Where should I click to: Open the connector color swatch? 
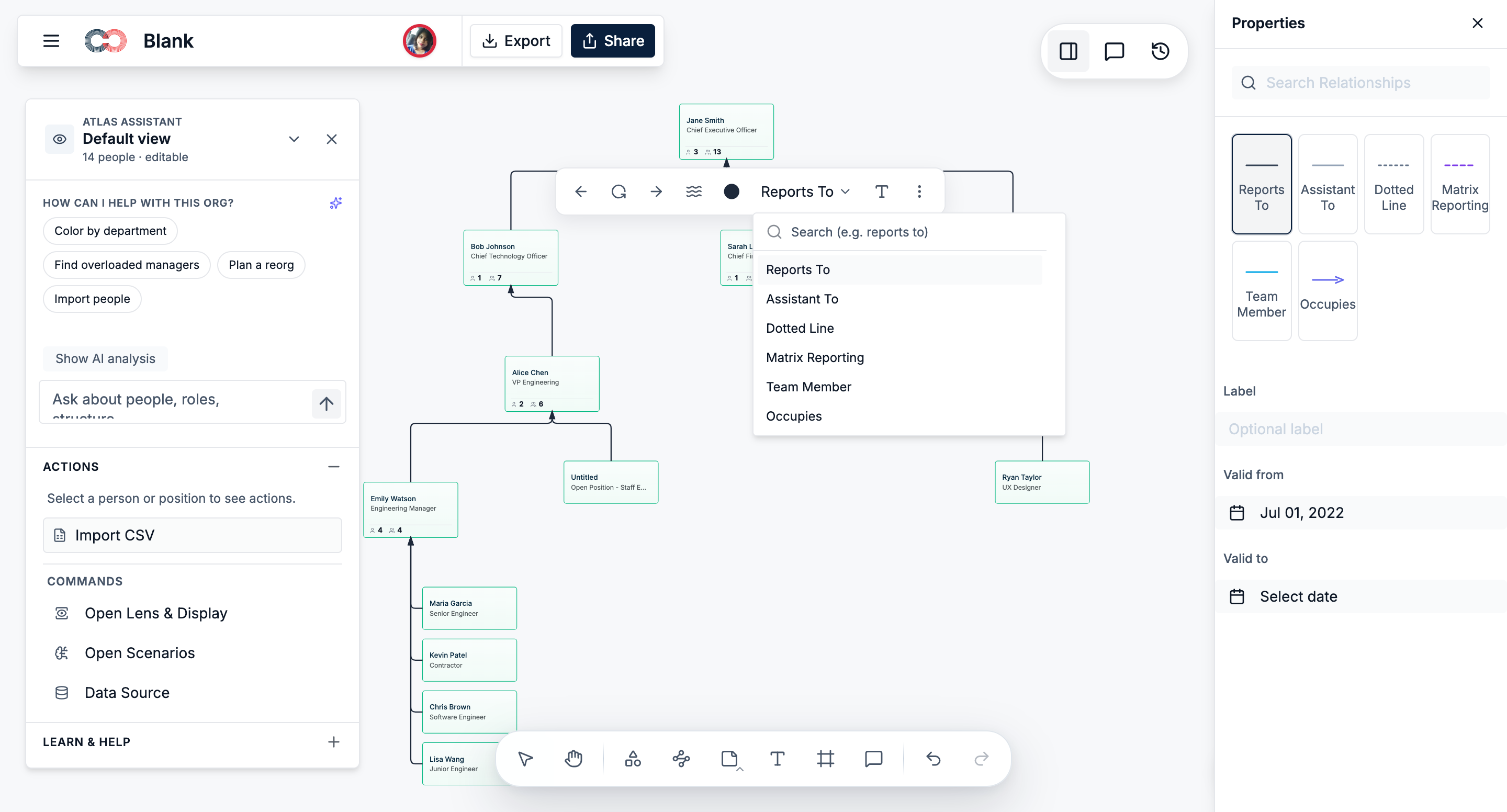pos(732,192)
